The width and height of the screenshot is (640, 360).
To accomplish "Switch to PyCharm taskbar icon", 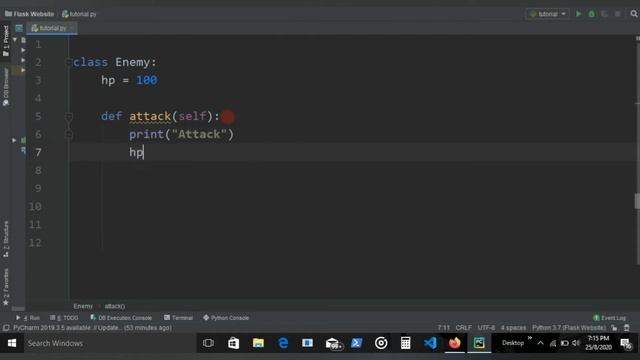I will pos(479,343).
